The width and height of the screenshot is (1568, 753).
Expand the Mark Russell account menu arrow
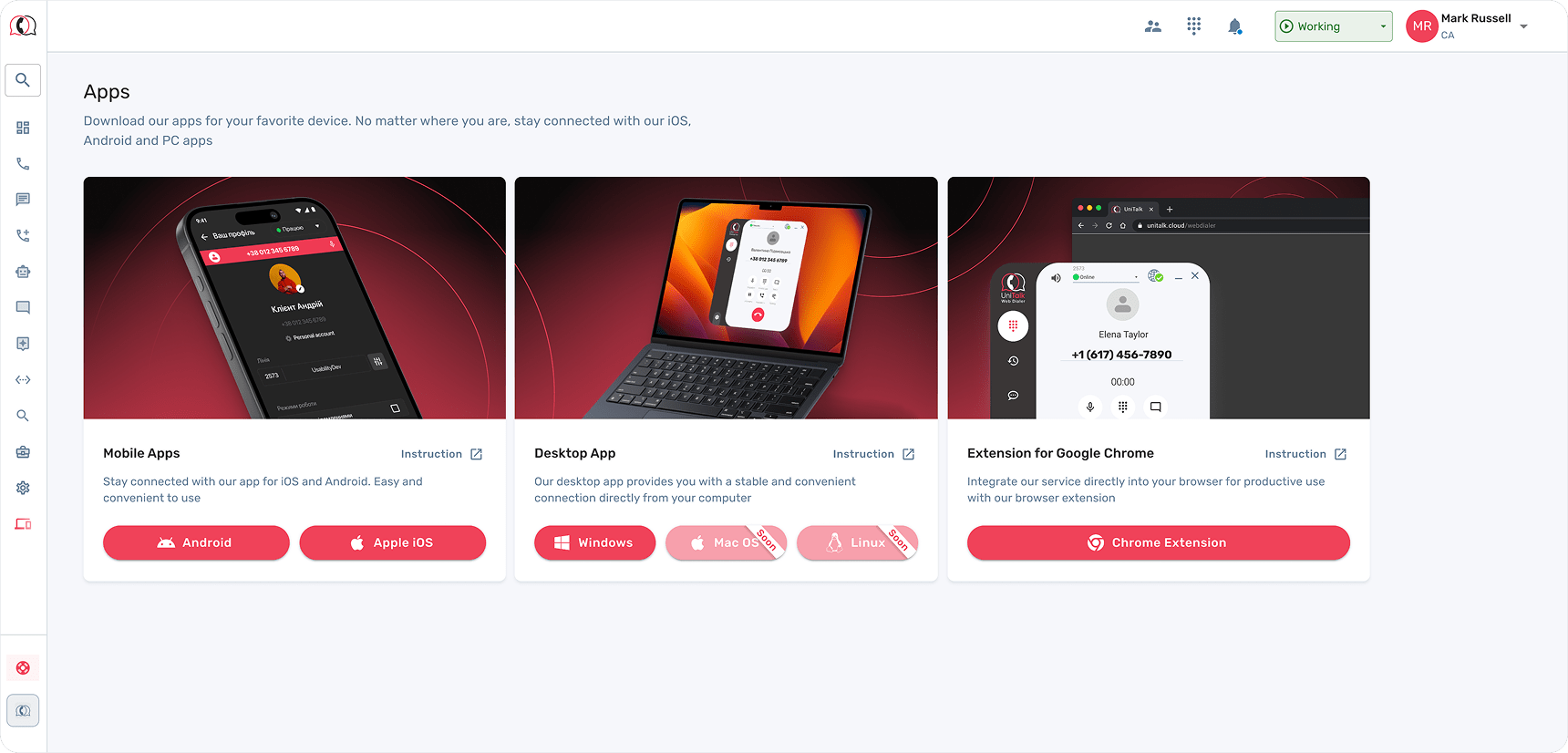1523,26
